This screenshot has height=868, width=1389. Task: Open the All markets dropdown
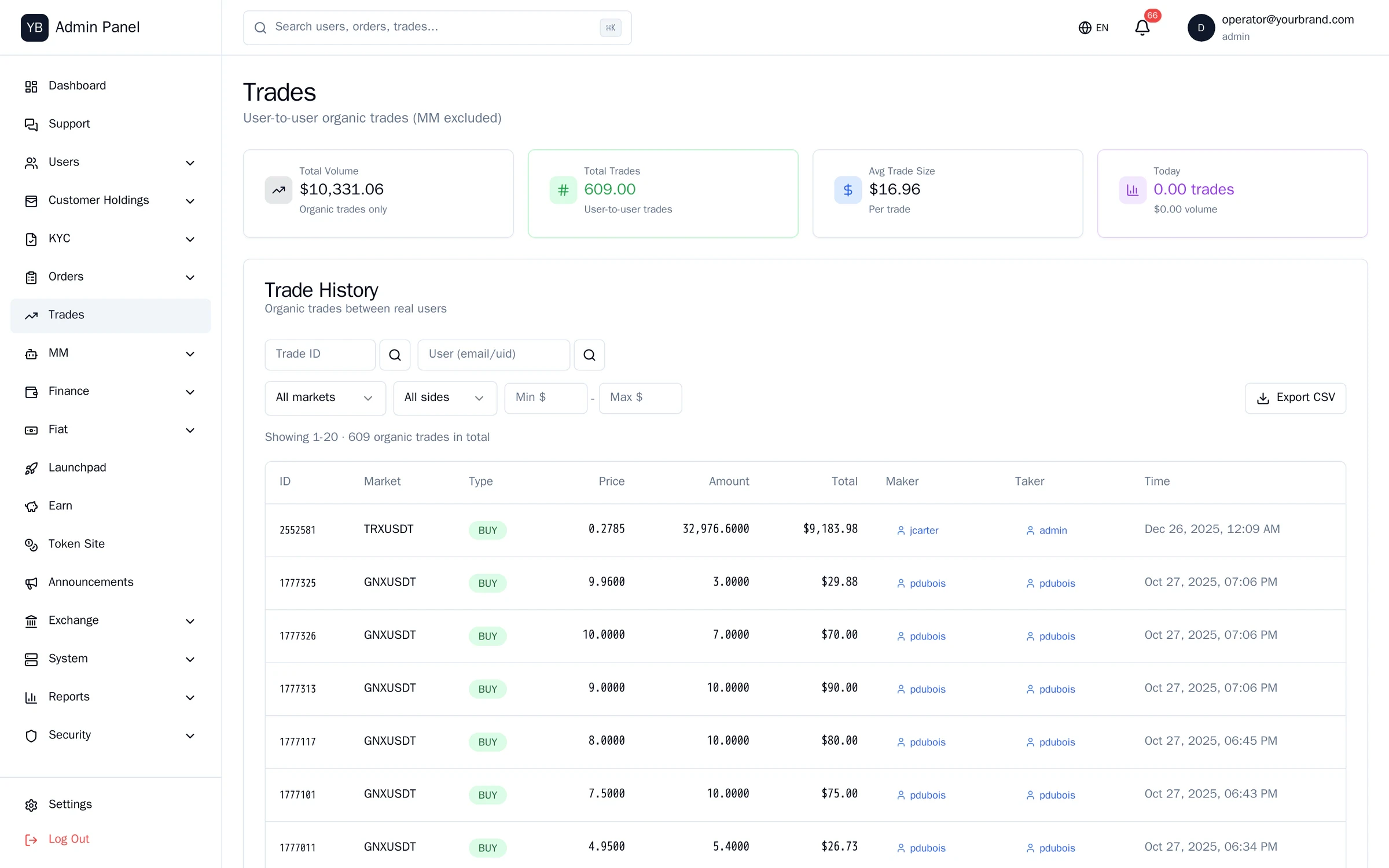point(325,398)
